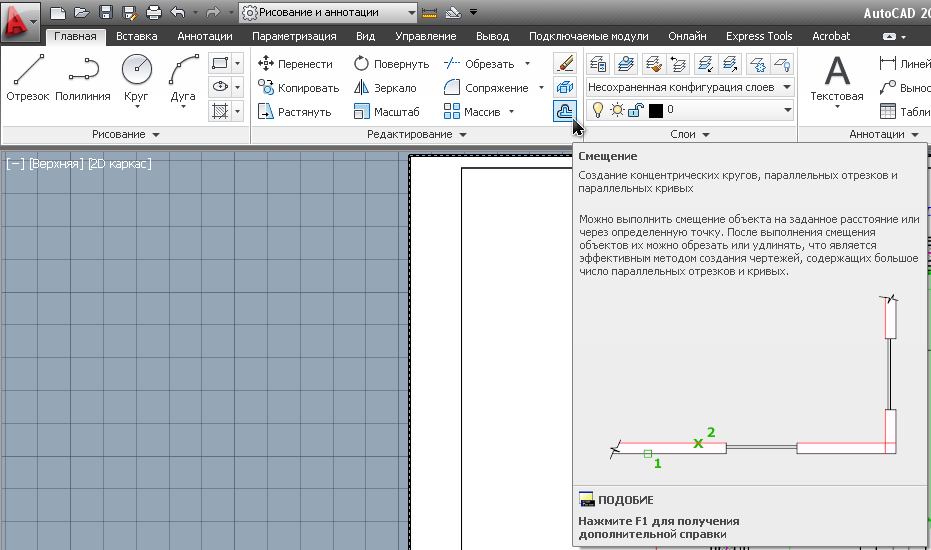Click the Plot printer icon
The width and height of the screenshot is (931, 550).
154,12
